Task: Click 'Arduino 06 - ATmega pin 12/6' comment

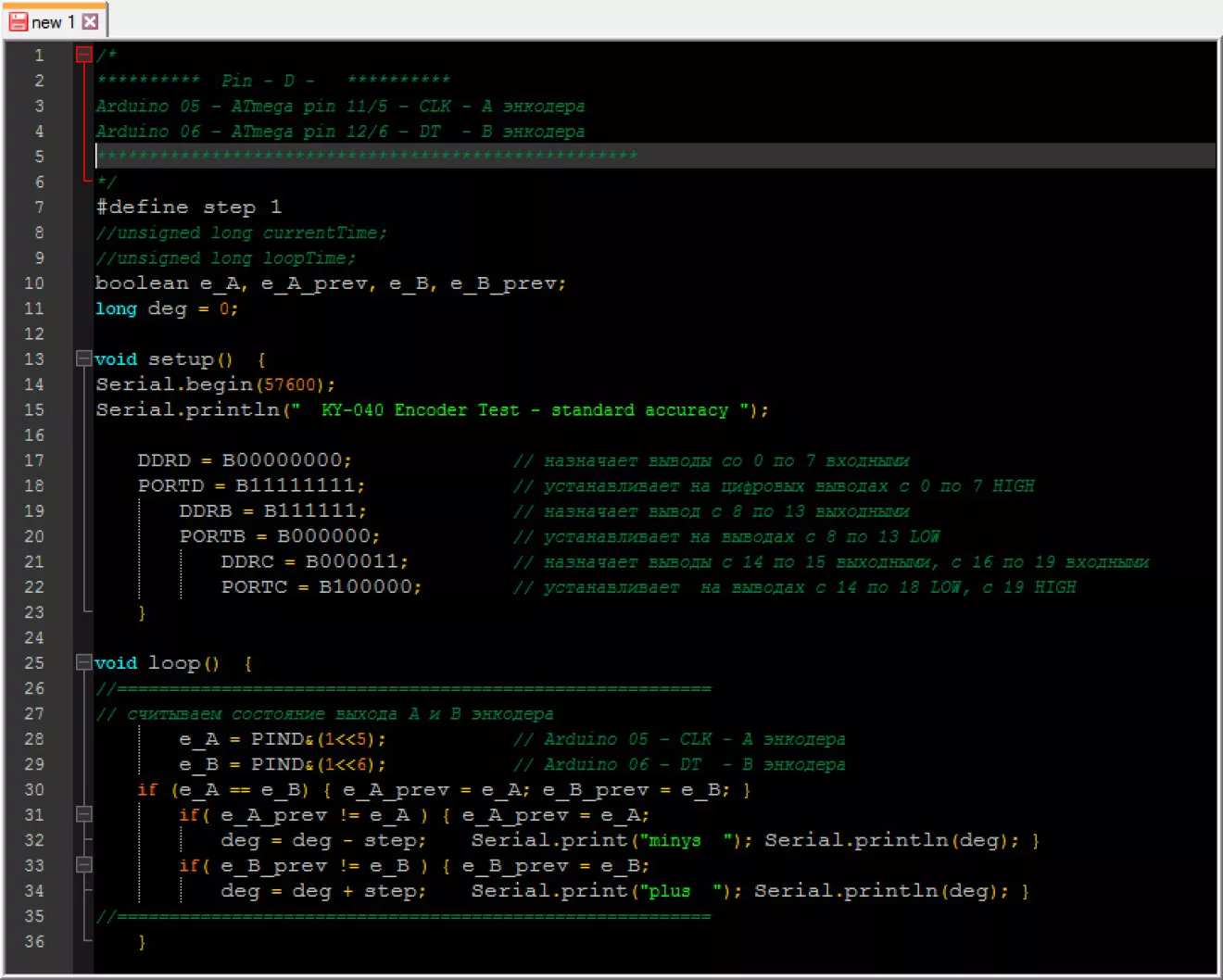Action: click(242, 131)
